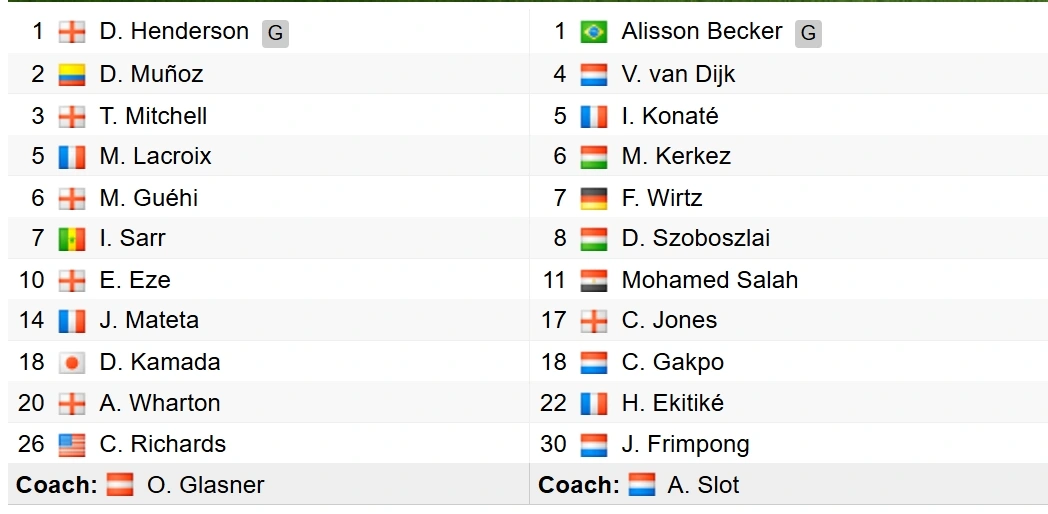
Task: Select H. Ekitiké in the lineup
Action: click(672, 404)
